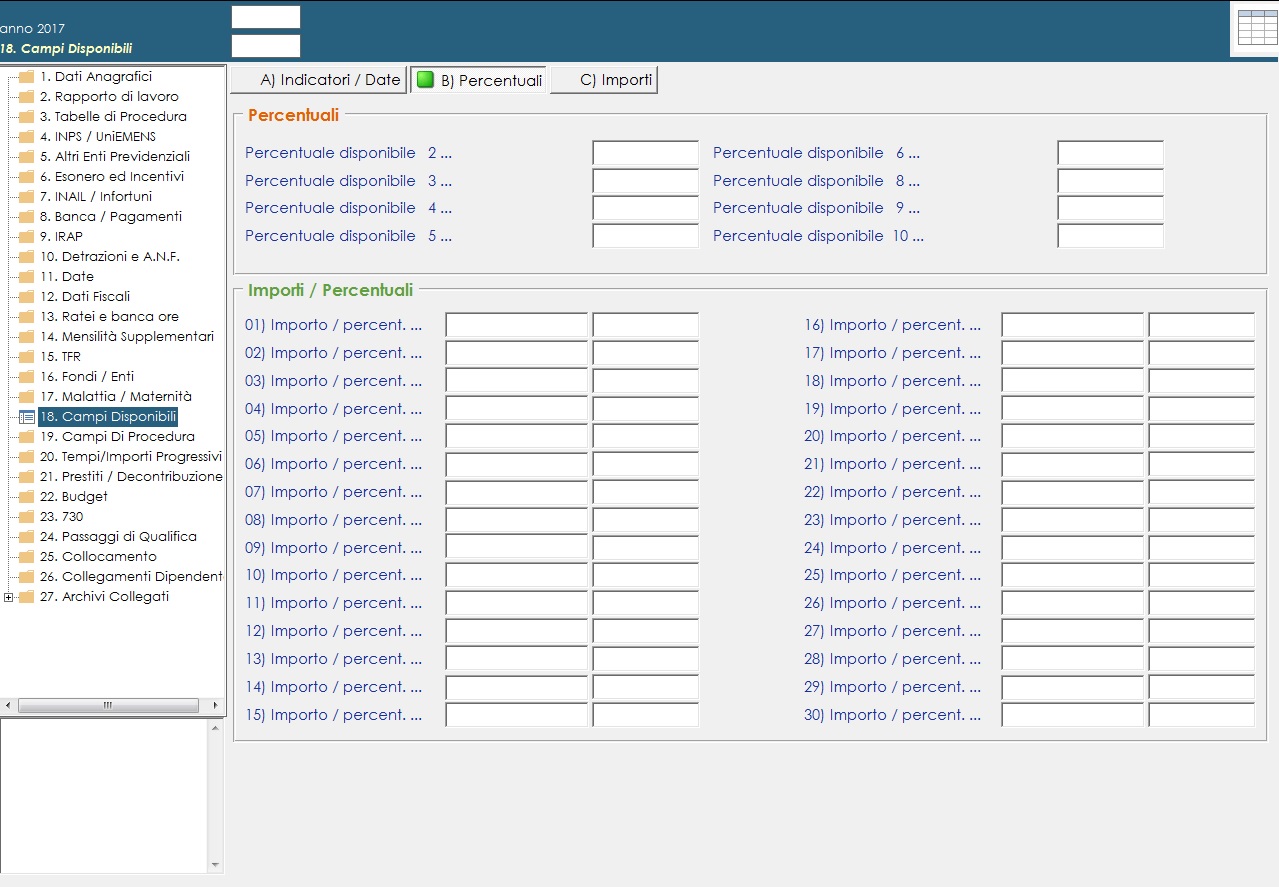Image resolution: width=1279 pixels, height=887 pixels.
Task: Select Banca / Pagamenti in the tree
Action: coord(110,217)
